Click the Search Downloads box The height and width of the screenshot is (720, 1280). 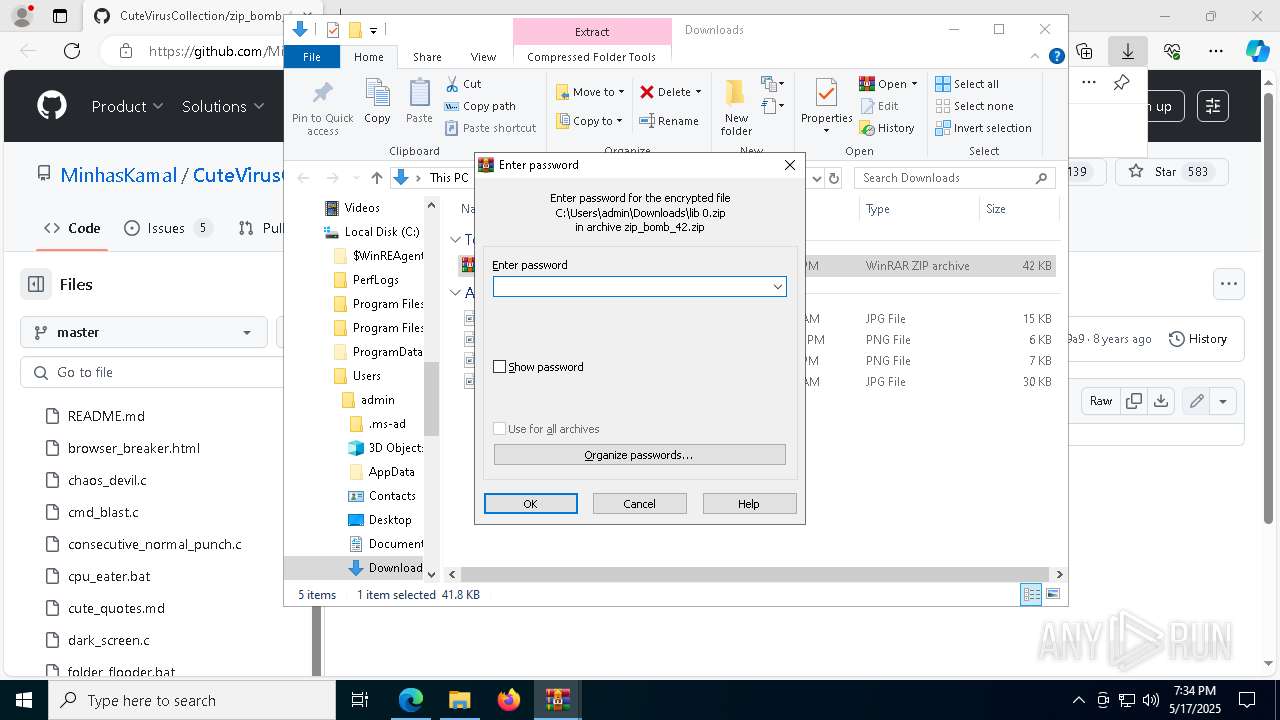954,178
